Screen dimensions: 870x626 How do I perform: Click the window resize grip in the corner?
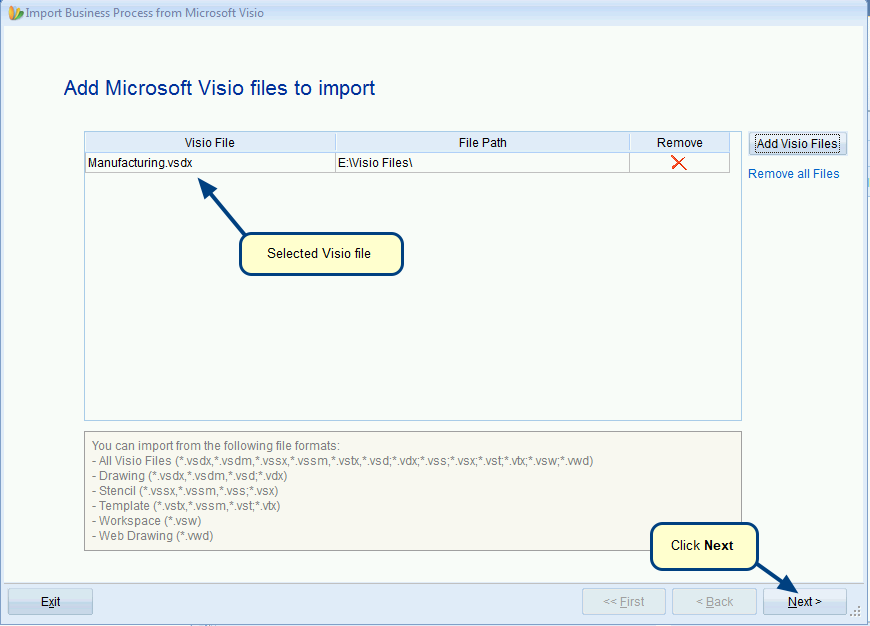point(856,611)
